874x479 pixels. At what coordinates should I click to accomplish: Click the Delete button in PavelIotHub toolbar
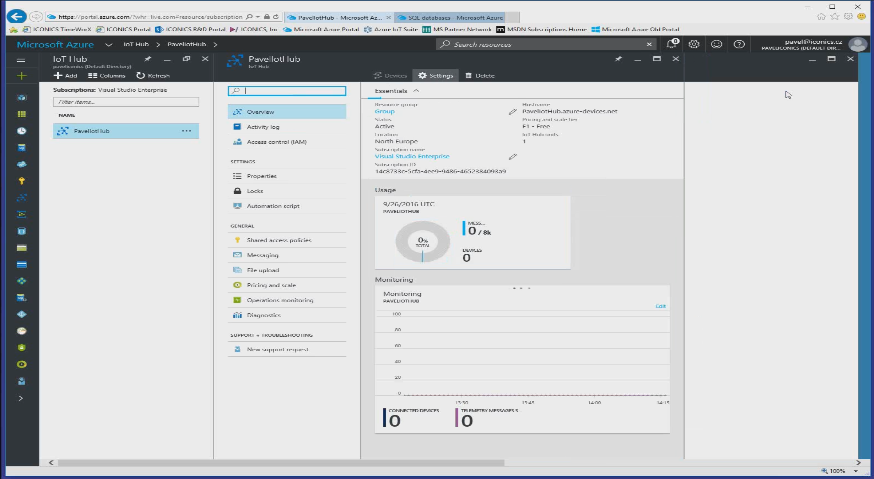[480, 76]
